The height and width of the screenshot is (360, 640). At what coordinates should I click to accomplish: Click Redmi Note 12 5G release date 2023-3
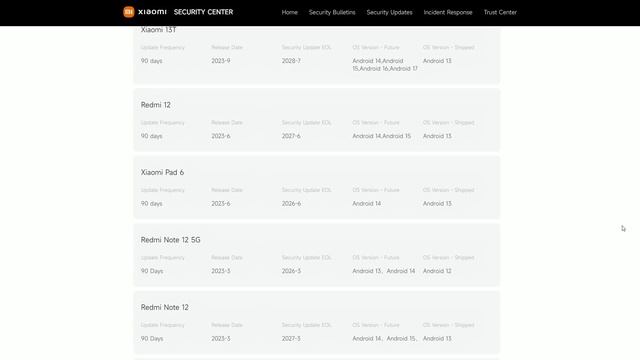pos(221,271)
